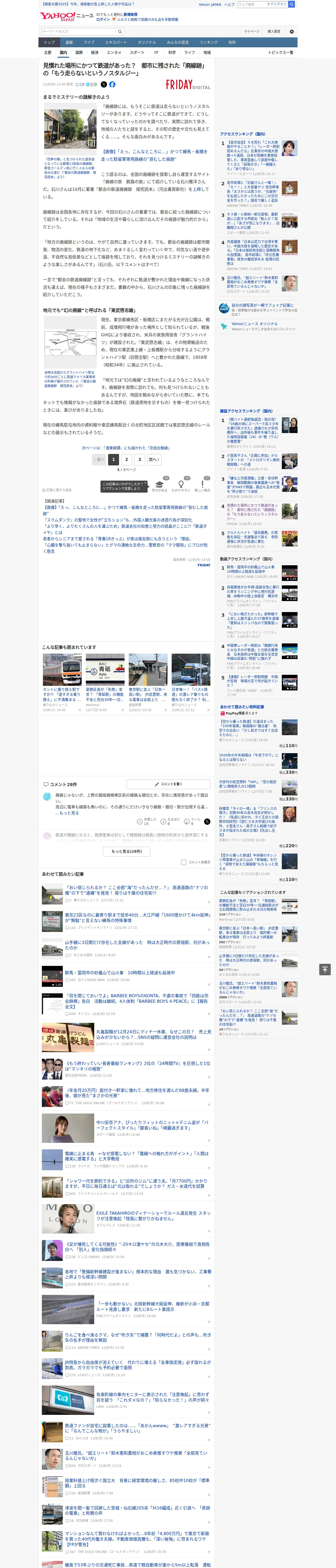Click the マイページ button
Viewport: 336px width, 1568px height.
click(251, 32)
